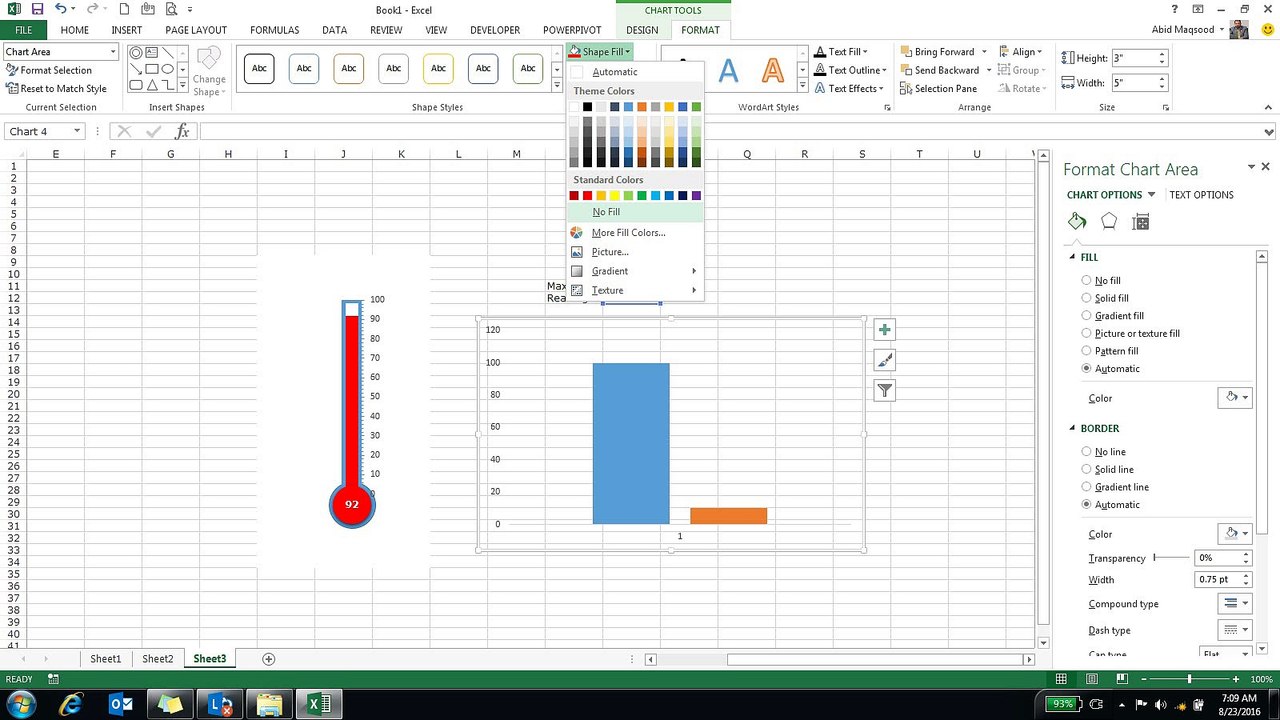
Task: Open Internet Explorer from taskbar
Action: point(71,704)
